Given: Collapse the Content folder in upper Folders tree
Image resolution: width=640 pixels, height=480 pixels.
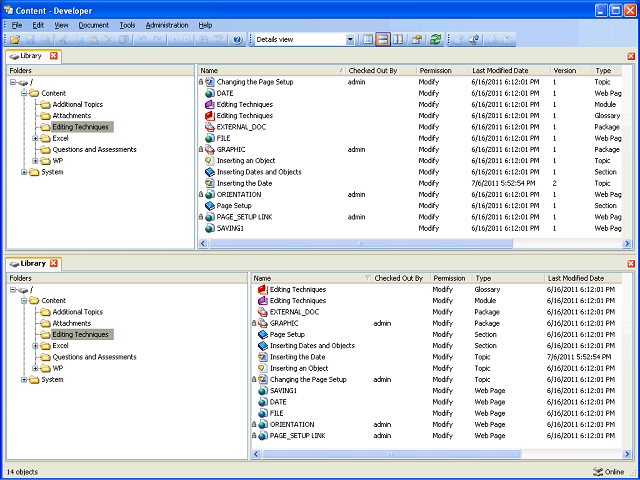Looking at the screenshot, I should [24, 93].
